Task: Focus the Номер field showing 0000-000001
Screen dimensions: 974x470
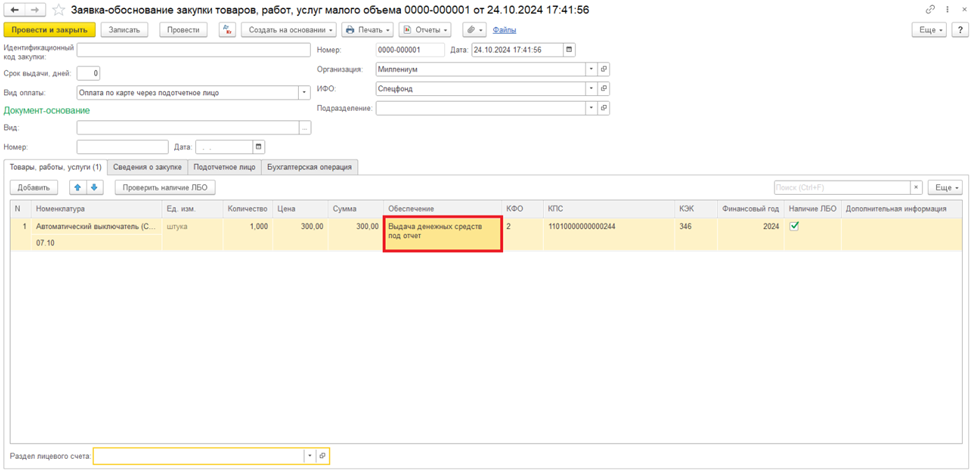Action: [x=411, y=50]
